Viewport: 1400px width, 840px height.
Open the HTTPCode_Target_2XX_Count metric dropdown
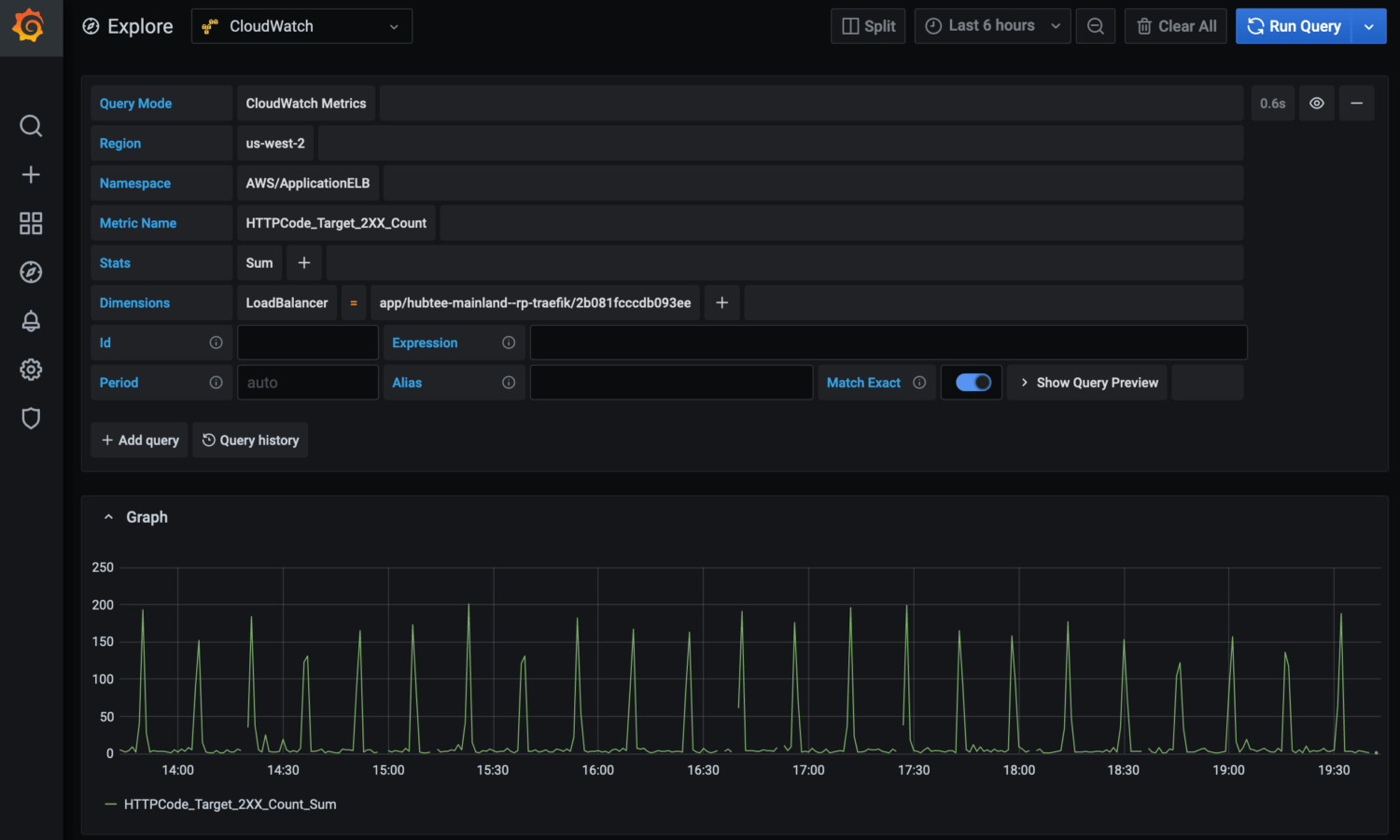point(336,223)
